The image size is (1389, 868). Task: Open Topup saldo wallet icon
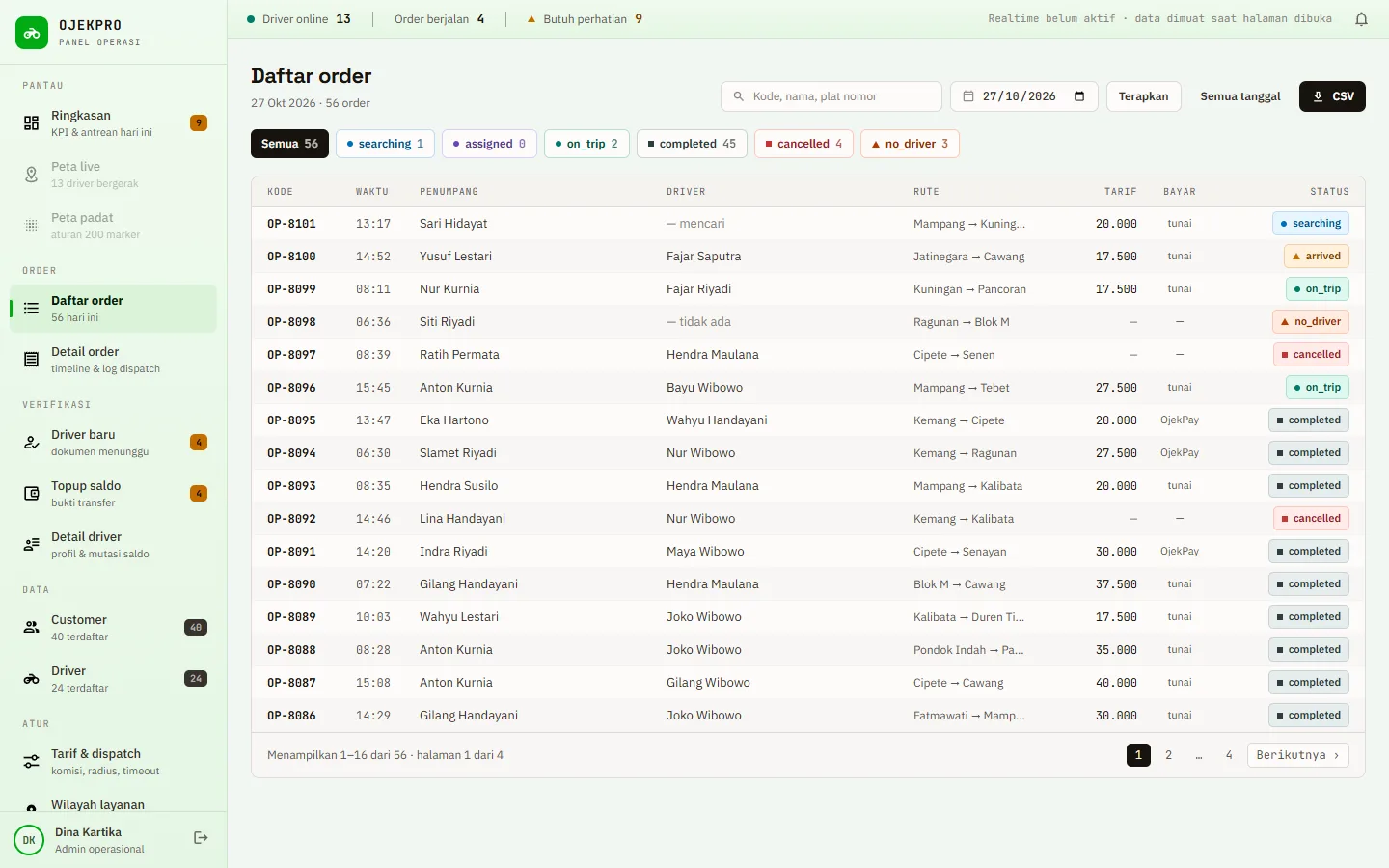32,494
